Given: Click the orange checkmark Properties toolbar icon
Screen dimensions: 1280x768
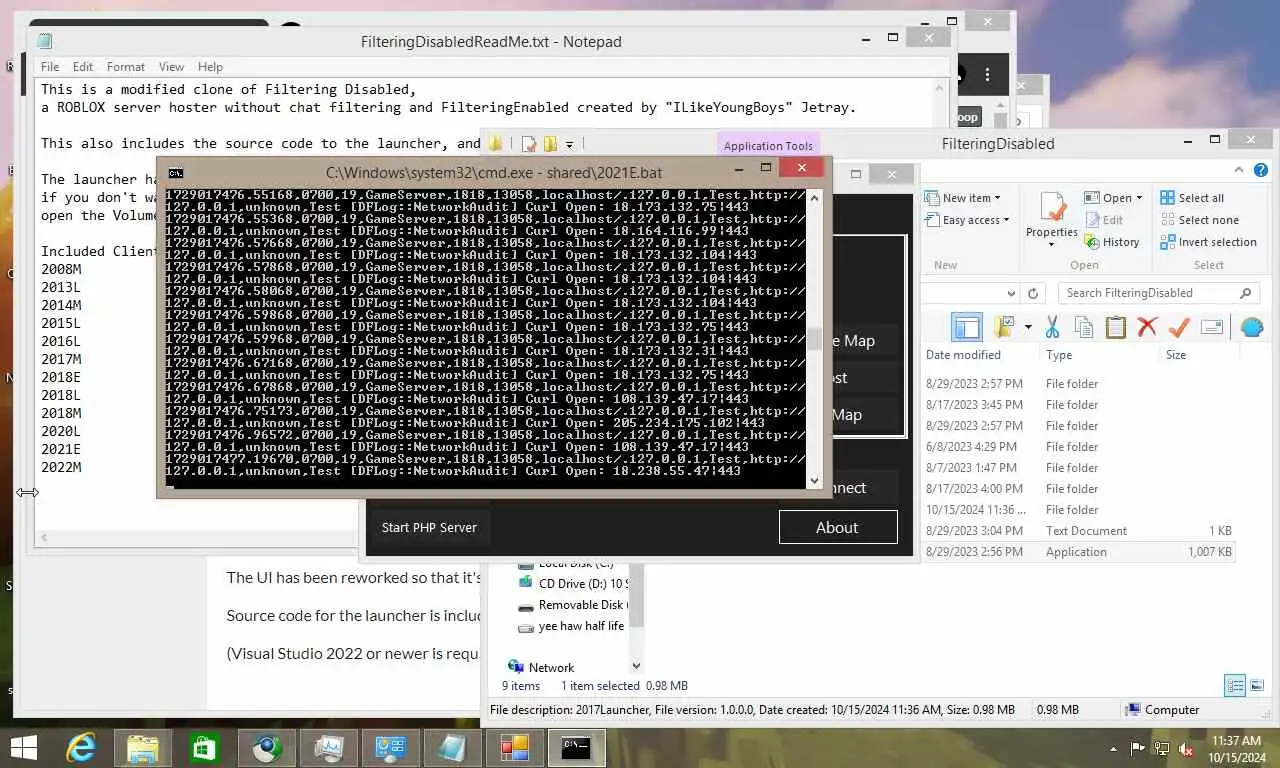Looking at the screenshot, I should (1179, 327).
